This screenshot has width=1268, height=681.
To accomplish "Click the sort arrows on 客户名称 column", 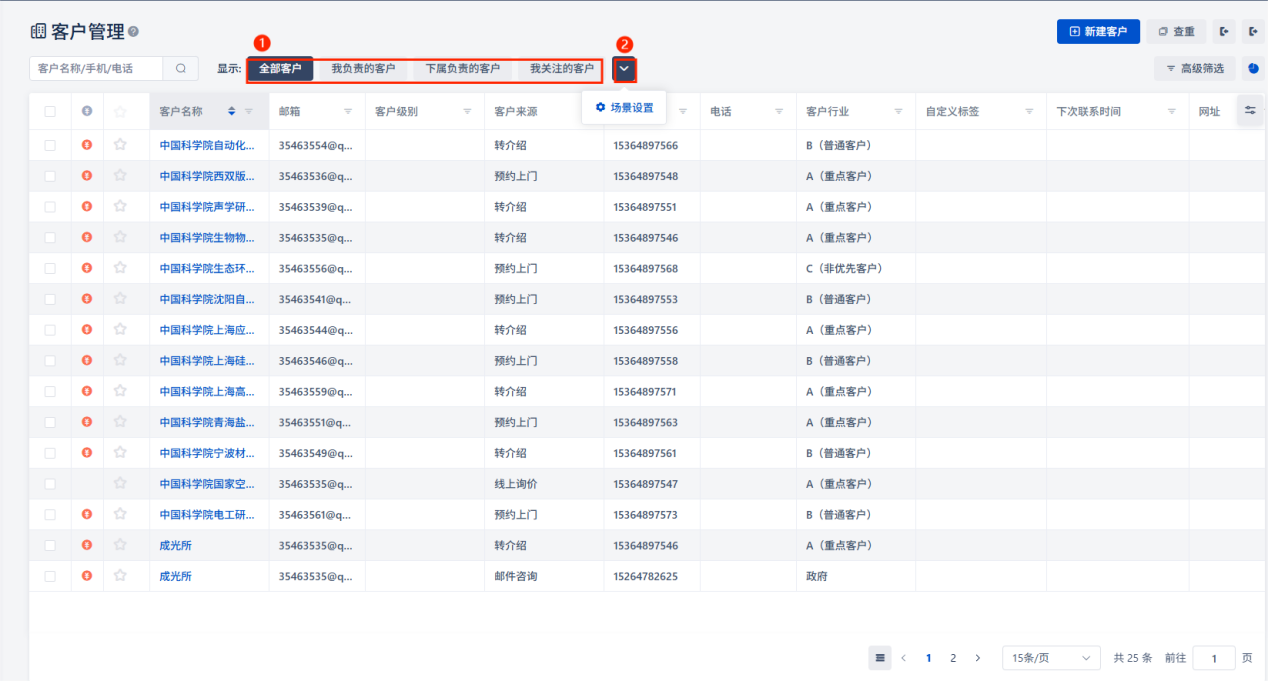I will (232, 111).
